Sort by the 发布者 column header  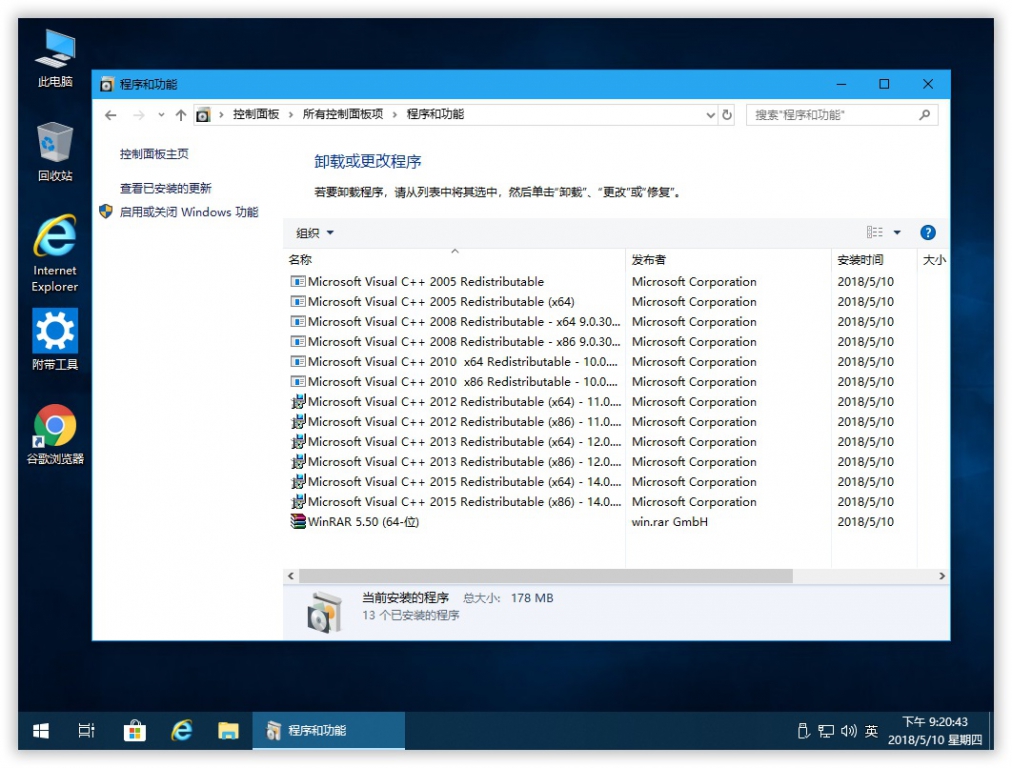728,259
